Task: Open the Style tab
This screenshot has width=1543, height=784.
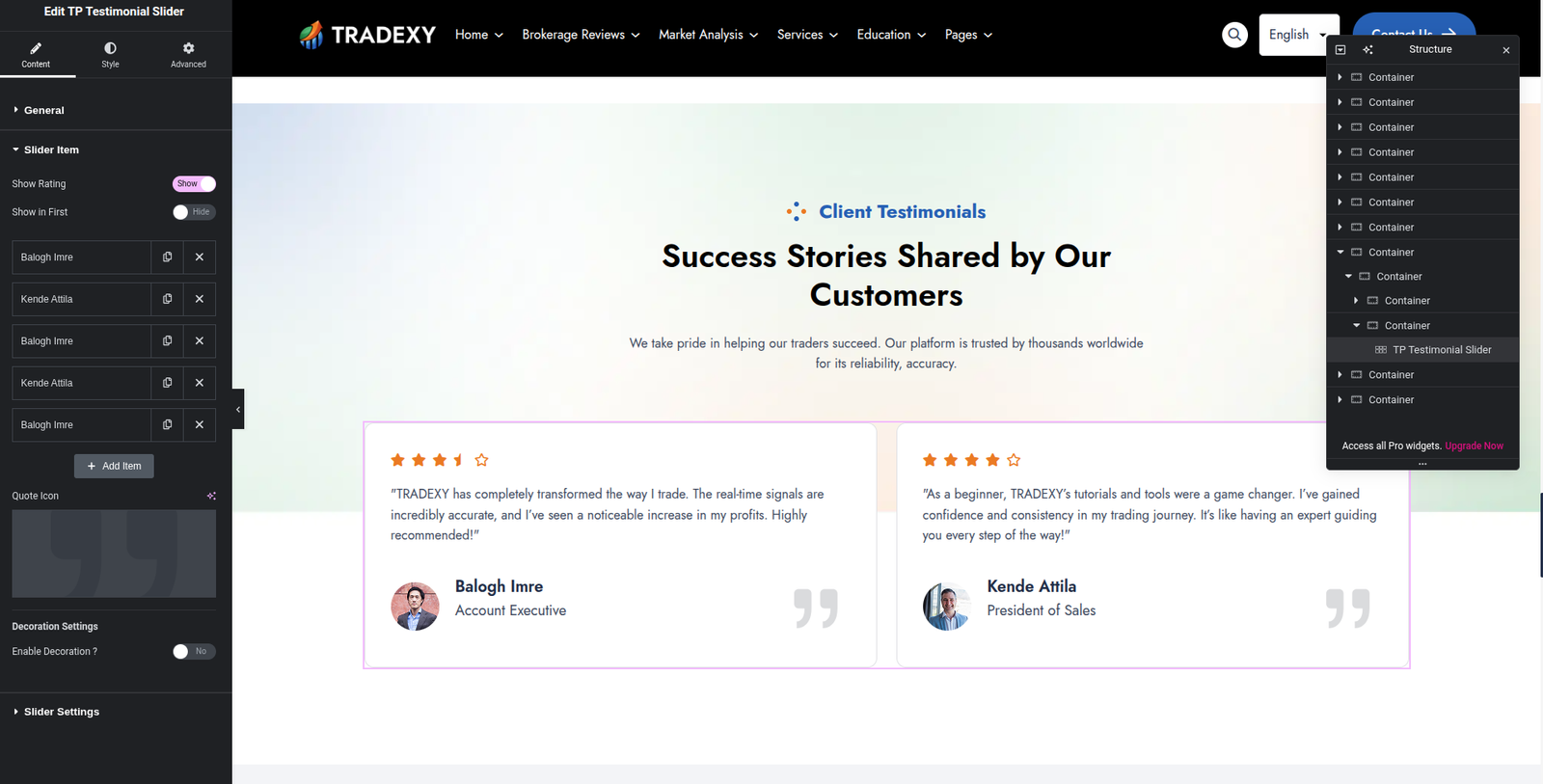Action: click(x=110, y=54)
